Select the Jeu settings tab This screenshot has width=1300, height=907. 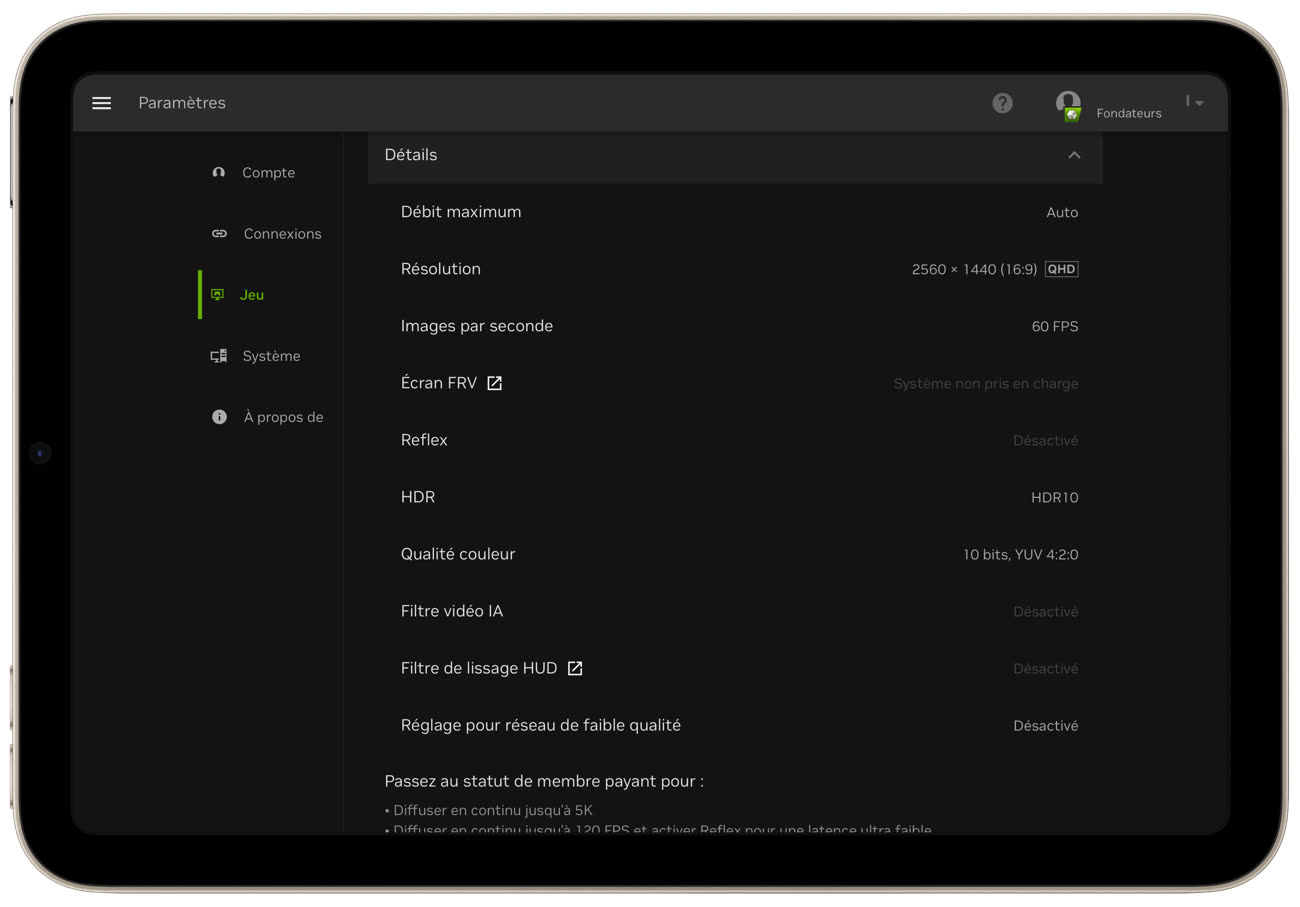251,295
